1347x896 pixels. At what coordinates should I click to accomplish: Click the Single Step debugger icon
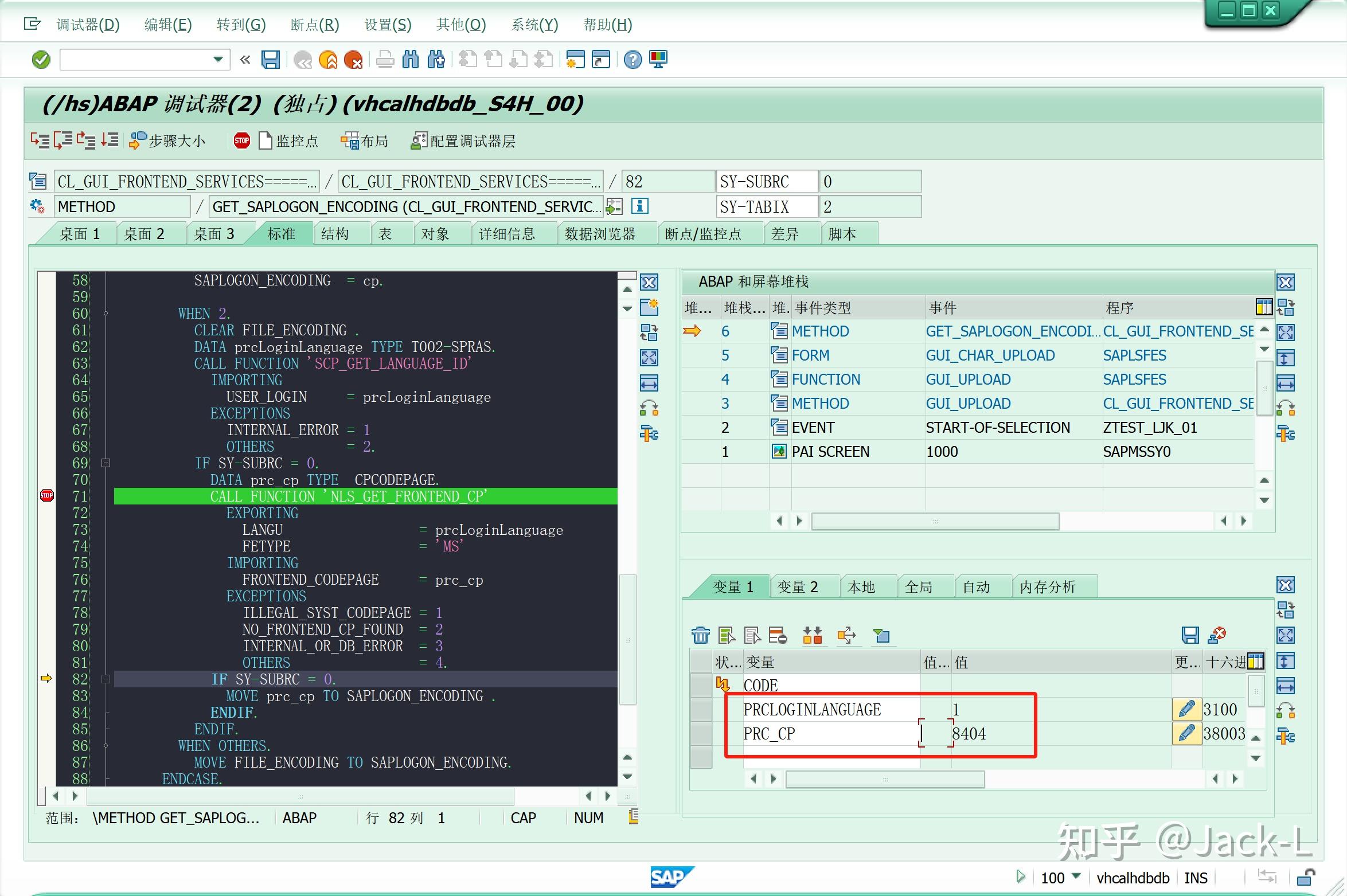pyautogui.click(x=40, y=140)
